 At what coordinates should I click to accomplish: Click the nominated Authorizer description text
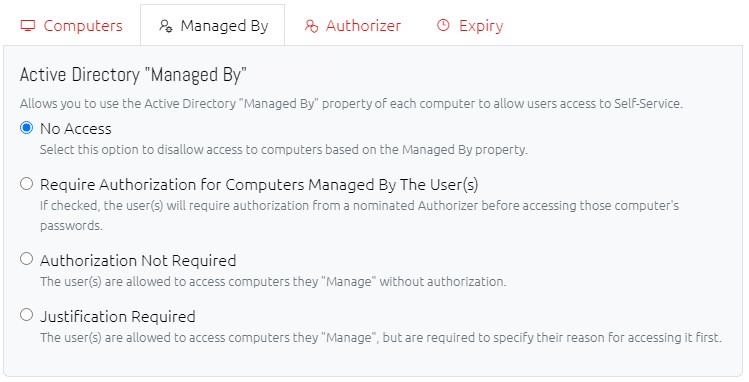click(359, 215)
